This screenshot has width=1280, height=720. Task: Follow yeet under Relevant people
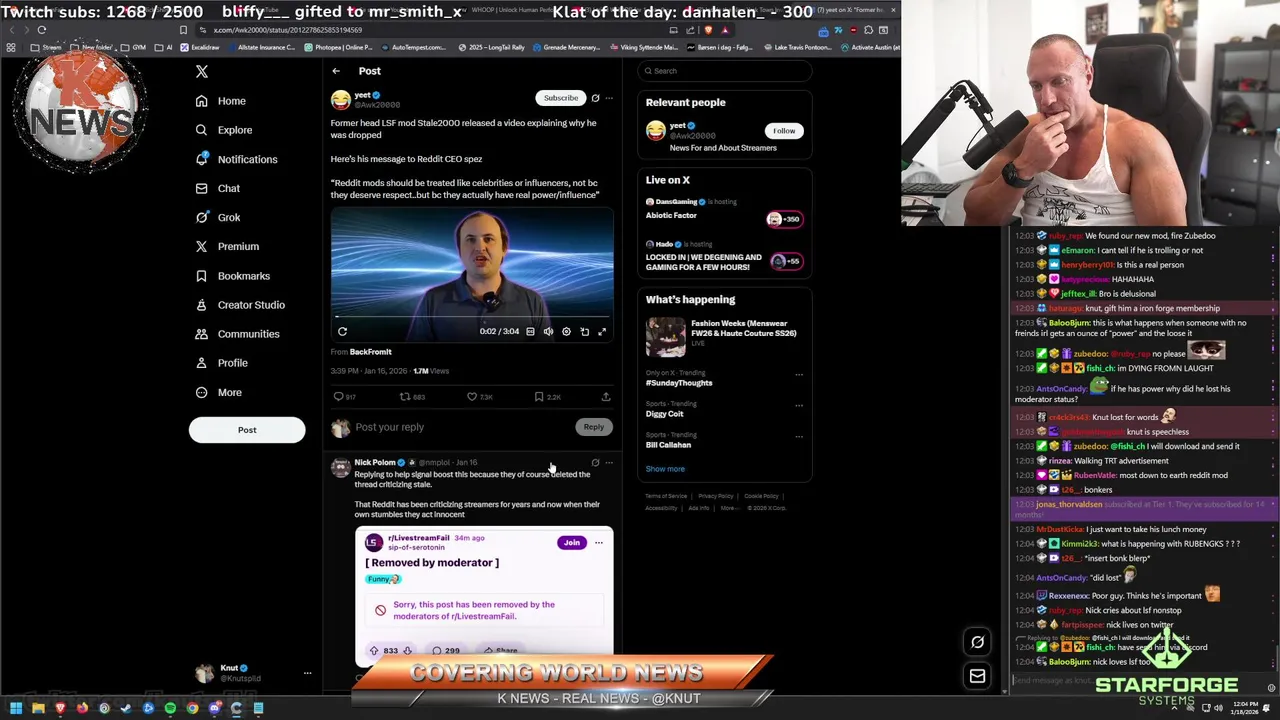click(x=784, y=131)
